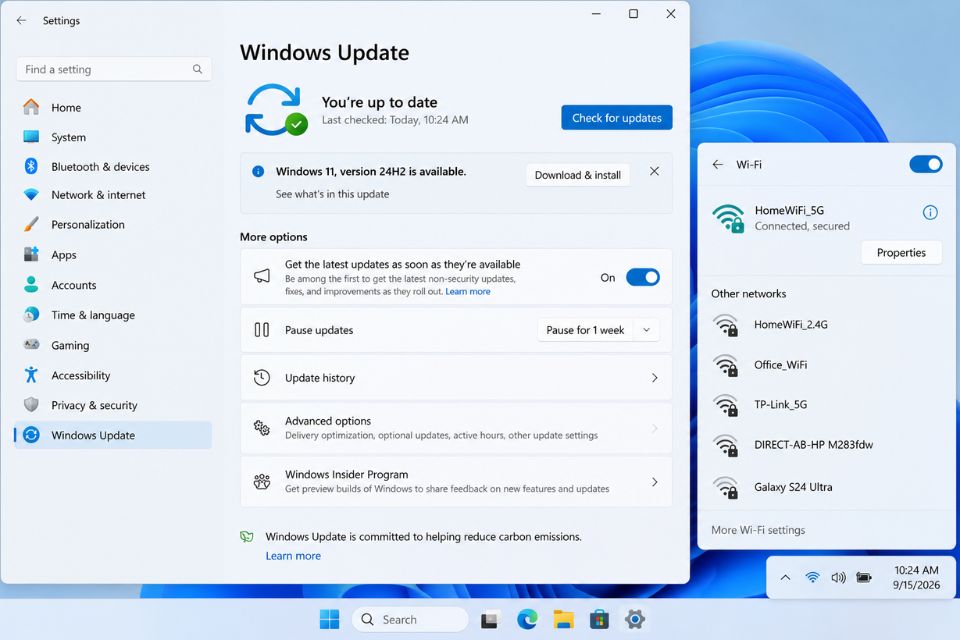Click the Windows Update sync status icon
This screenshot has width=960, height=640.
pyautogui.click(x=276, y=110)
